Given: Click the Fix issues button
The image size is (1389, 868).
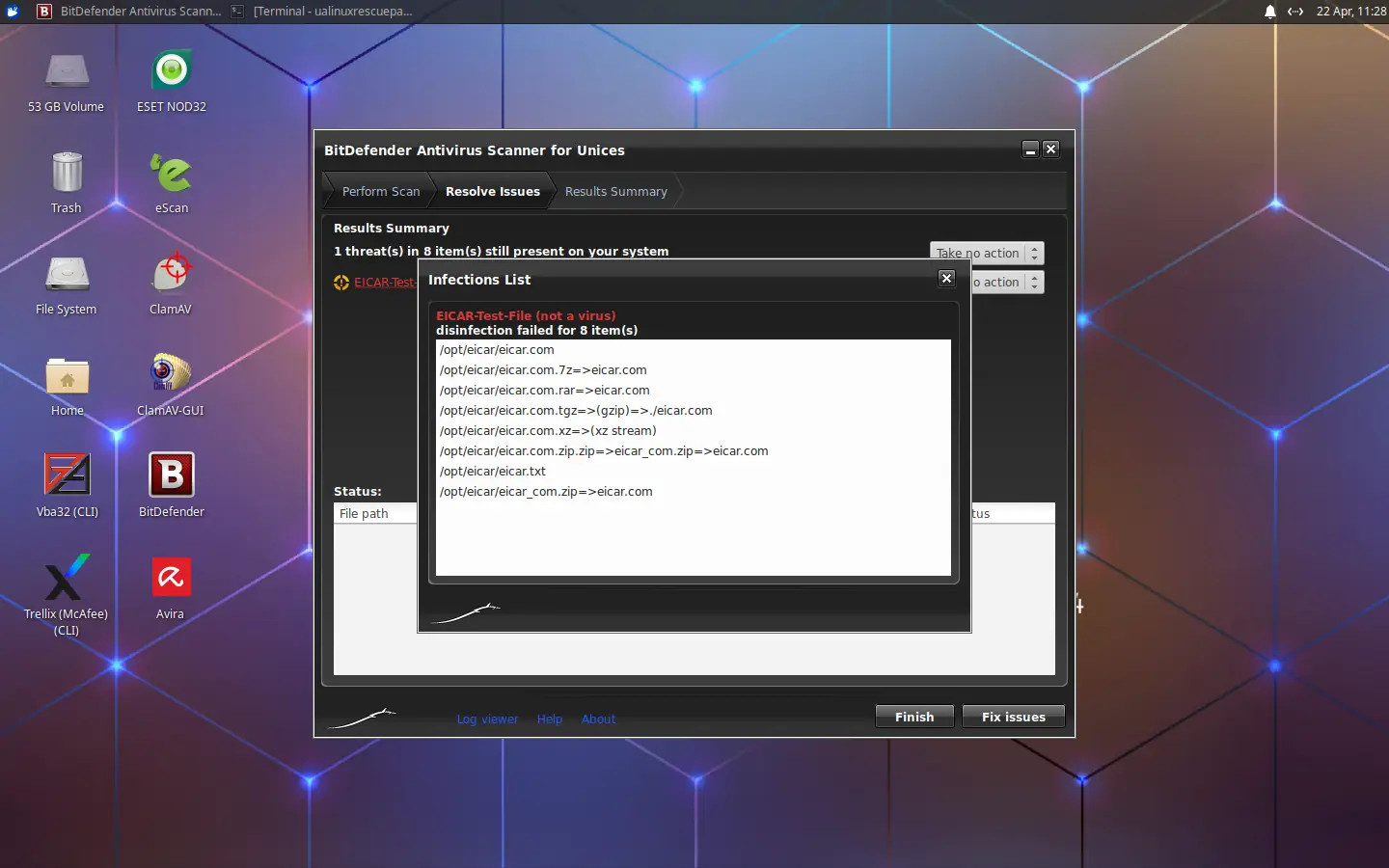Looking at the screenshot, I should (x=1013, y=717).
